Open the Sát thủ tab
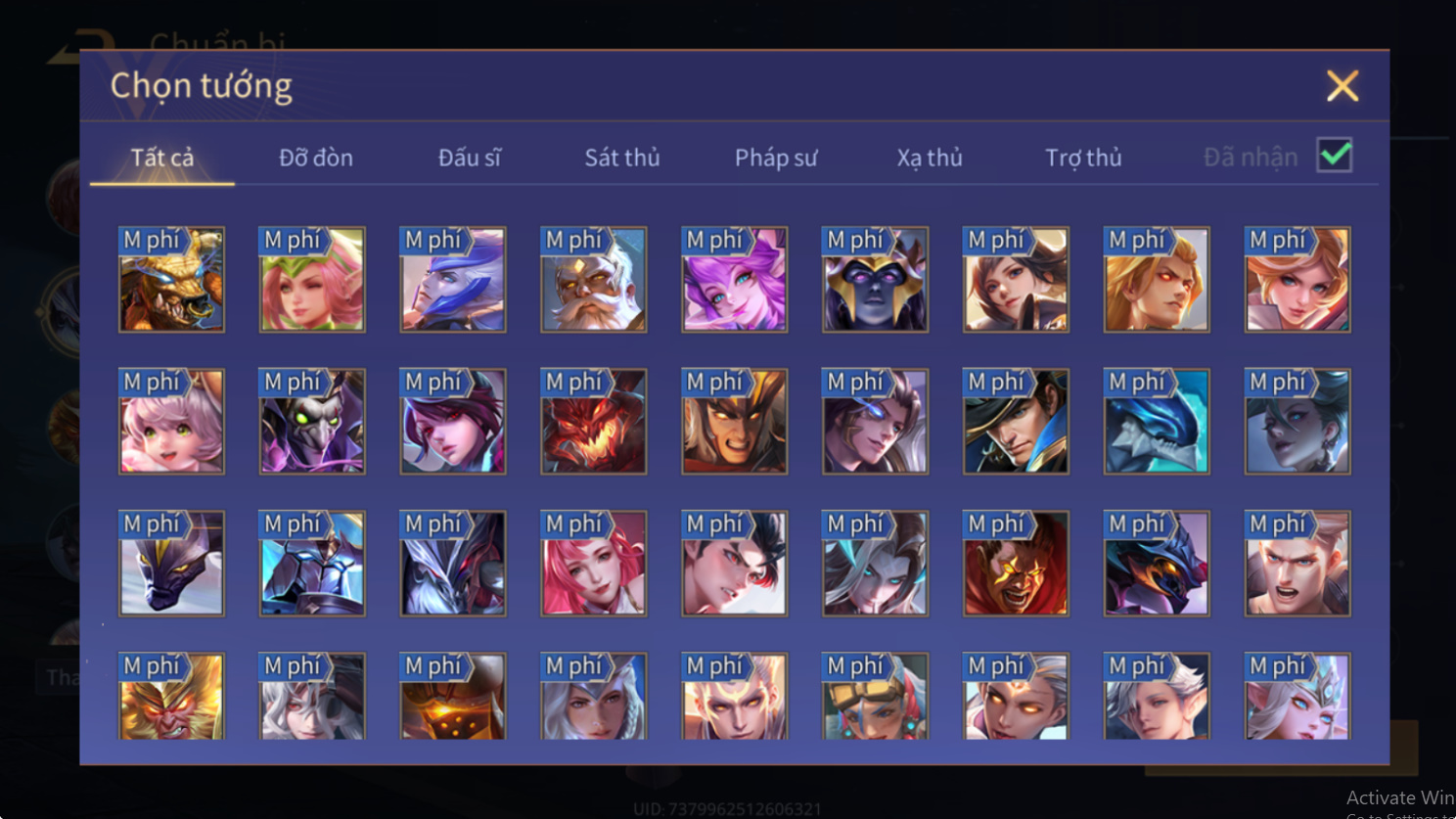The height and width of the screenshot is (819, 1456). pos(622,158)
